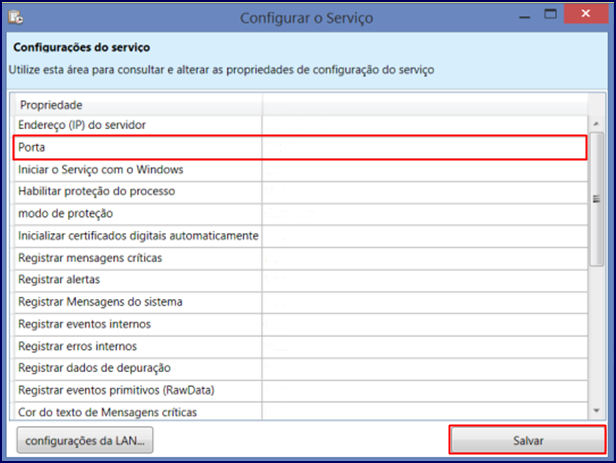Select the 'Porta' property row

(301, 148)
